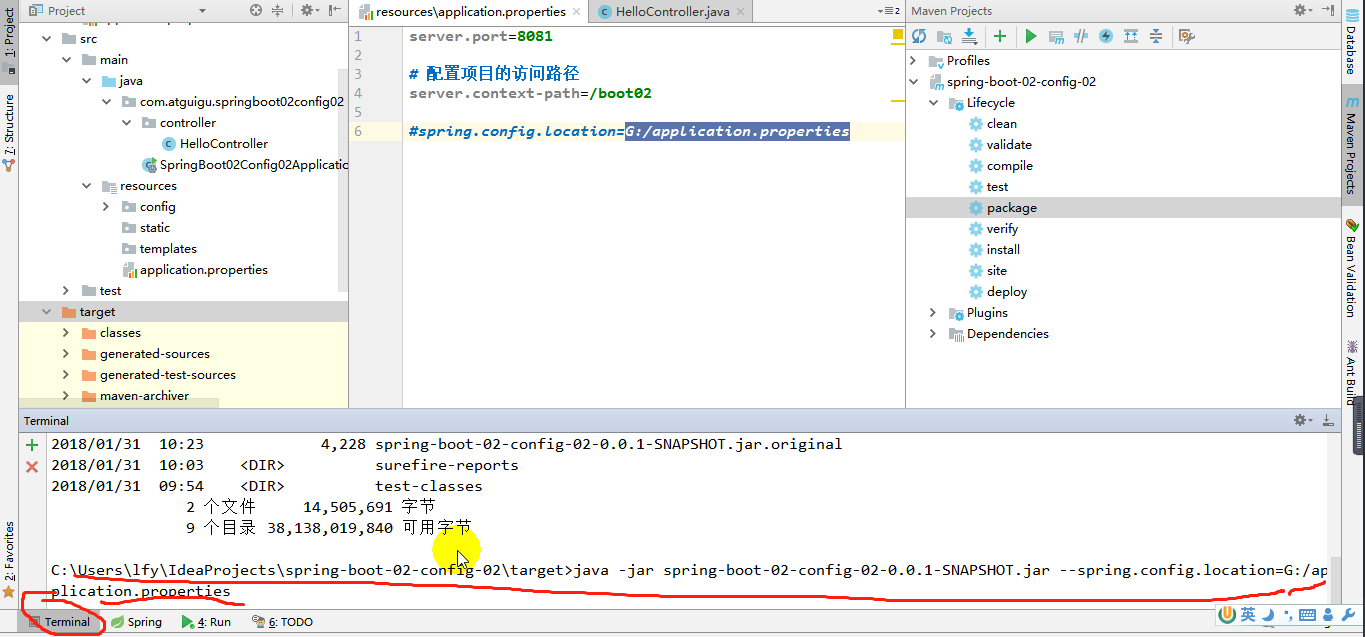Collapse the controller package

click(126, 123)
